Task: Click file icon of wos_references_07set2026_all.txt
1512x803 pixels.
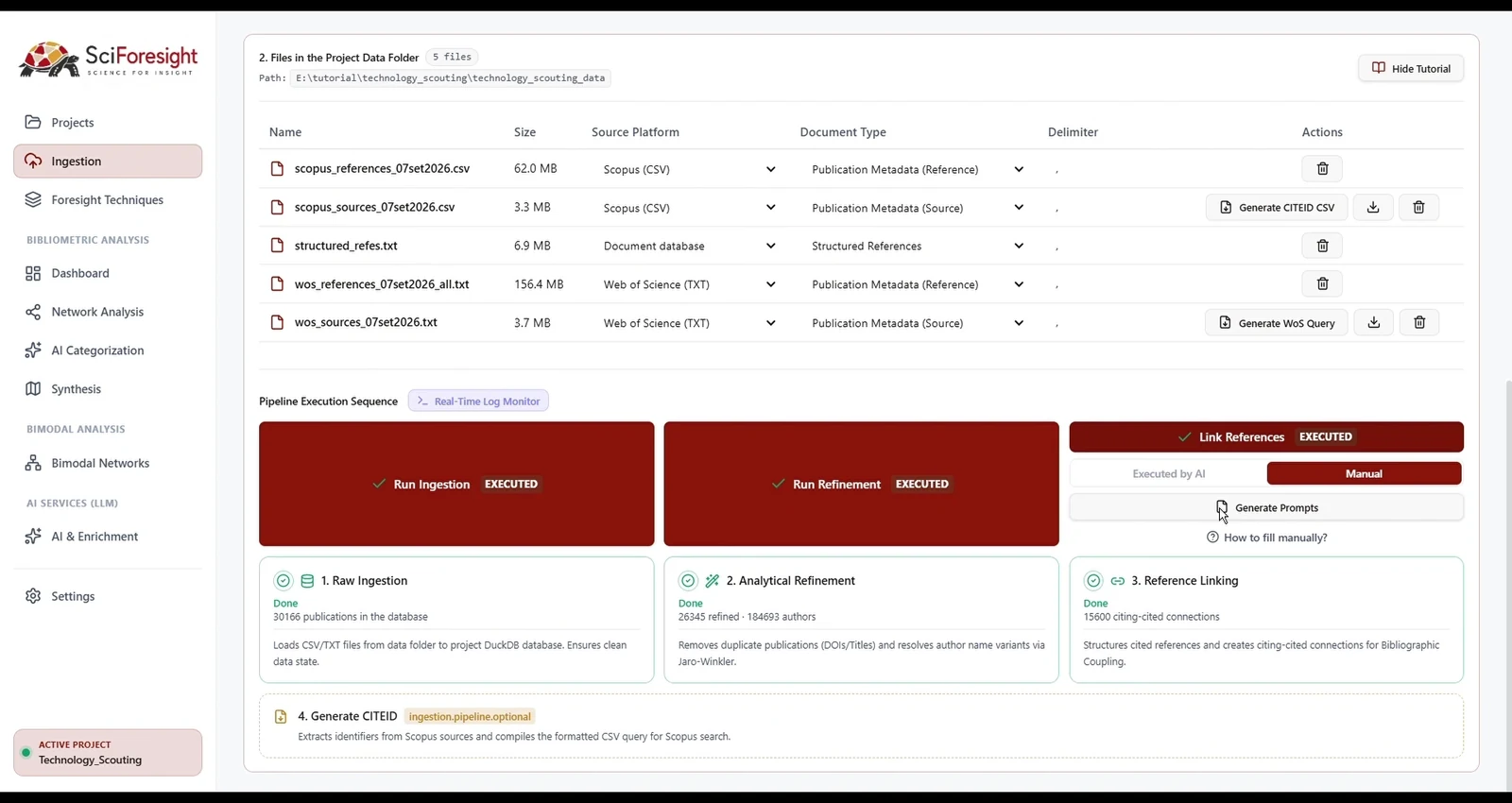Action: (x=277, y=283)
